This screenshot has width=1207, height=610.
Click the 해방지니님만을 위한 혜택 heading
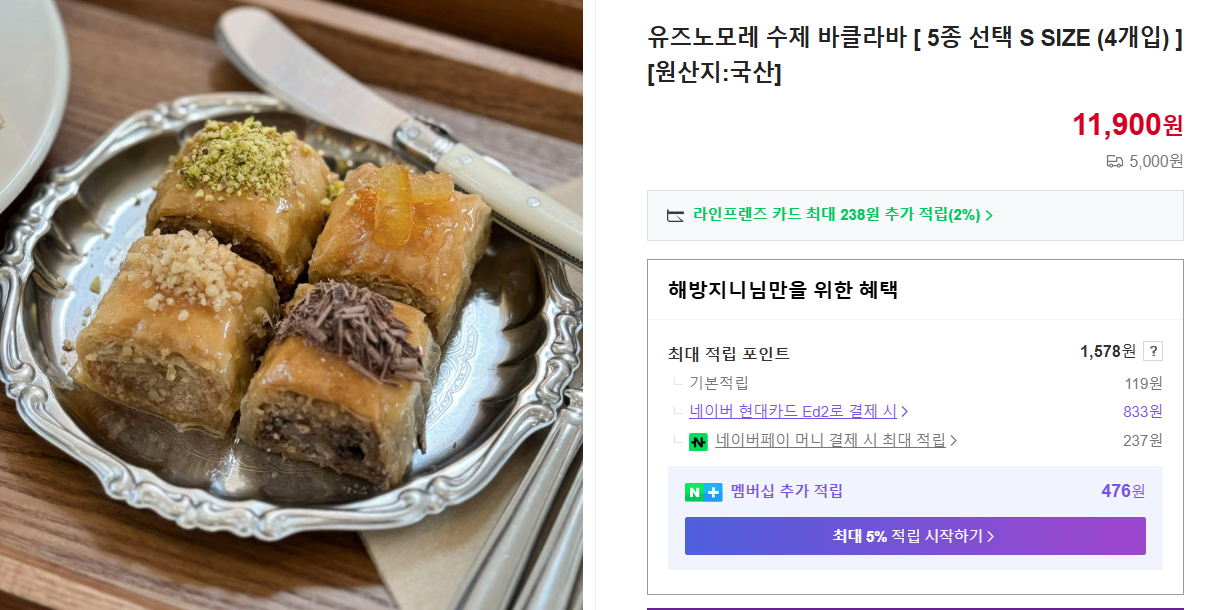[x=783, y=290]
